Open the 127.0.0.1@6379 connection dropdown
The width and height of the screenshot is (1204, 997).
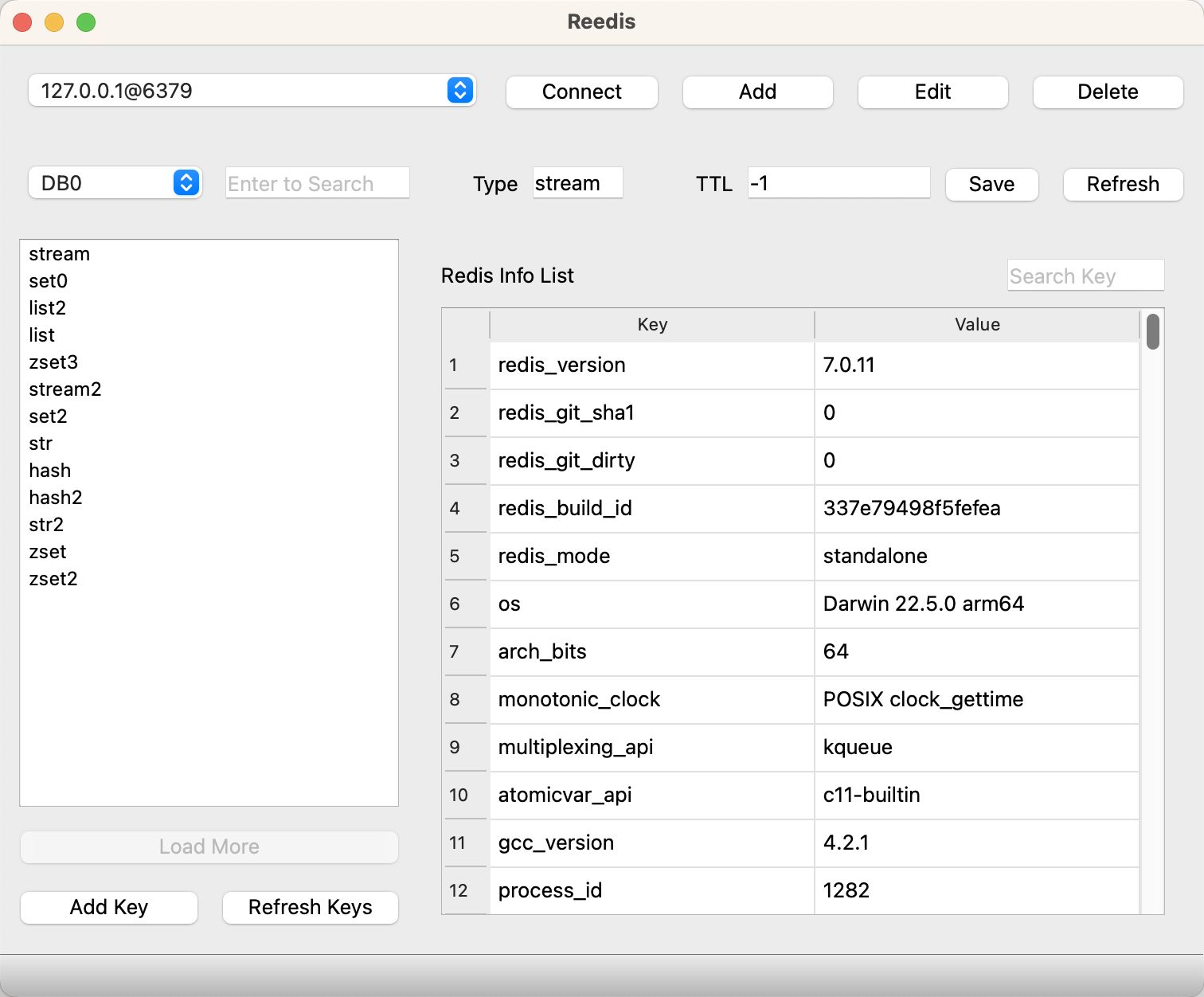(252, 91)
